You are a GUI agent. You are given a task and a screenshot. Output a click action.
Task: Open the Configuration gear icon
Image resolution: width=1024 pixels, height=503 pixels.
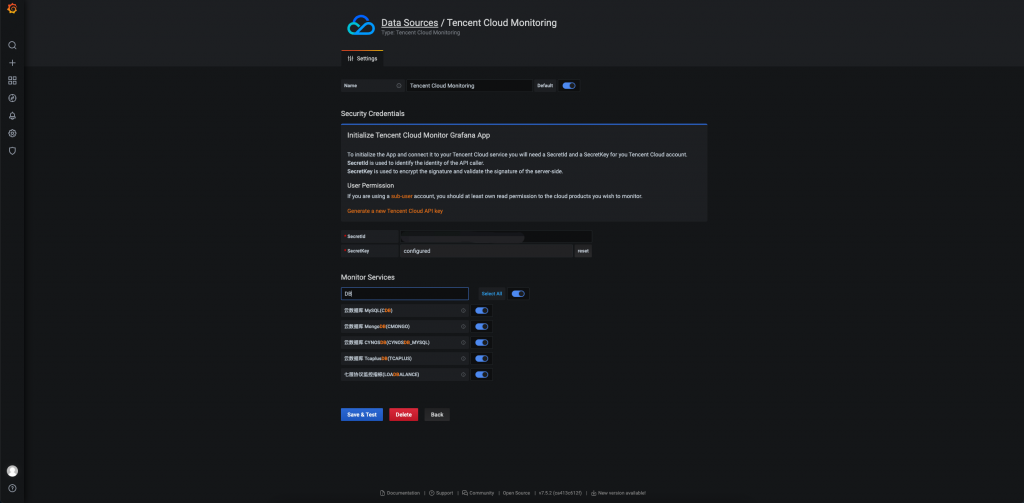[12, 133]
